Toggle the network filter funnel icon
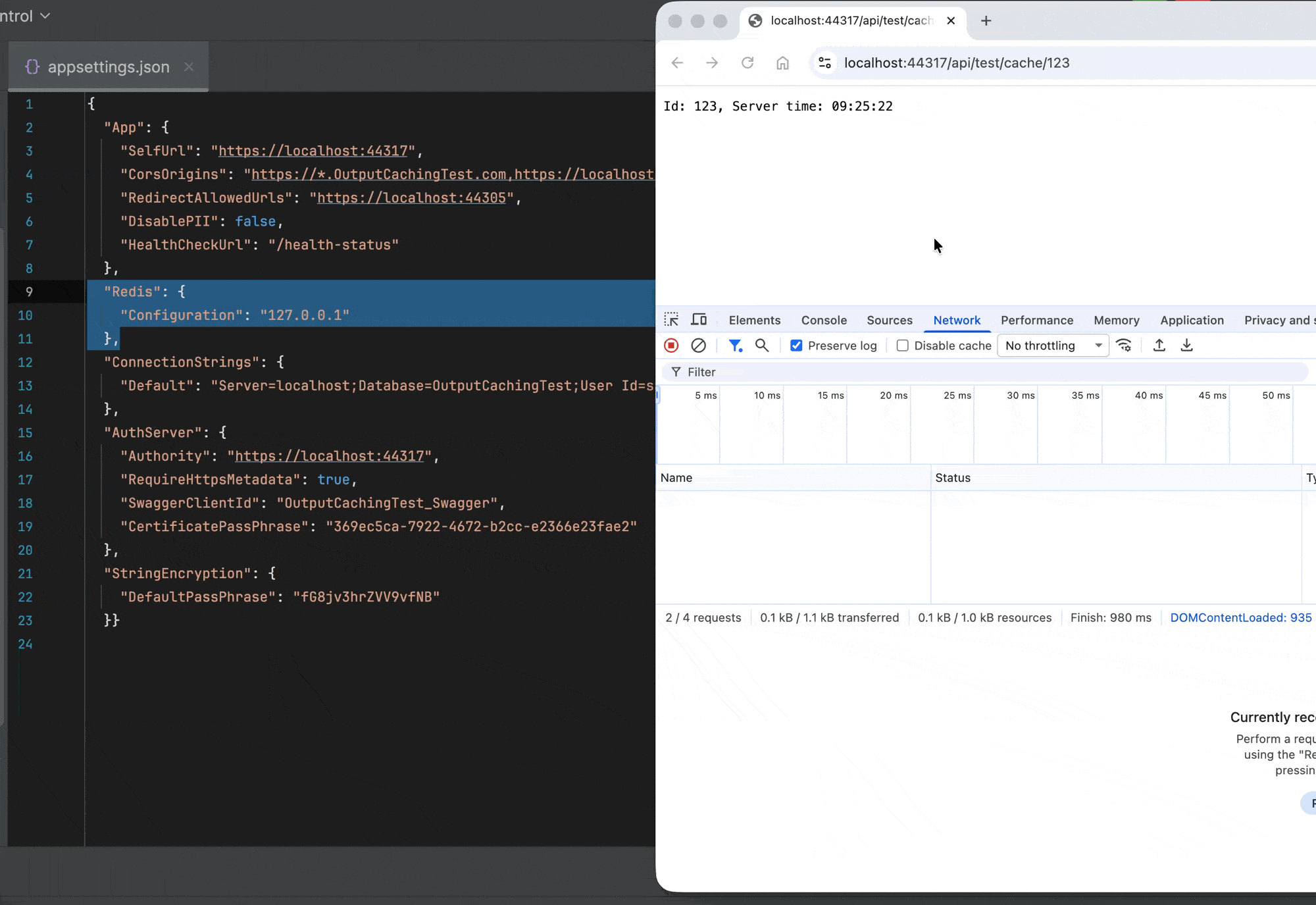 [x=735, y=346]
